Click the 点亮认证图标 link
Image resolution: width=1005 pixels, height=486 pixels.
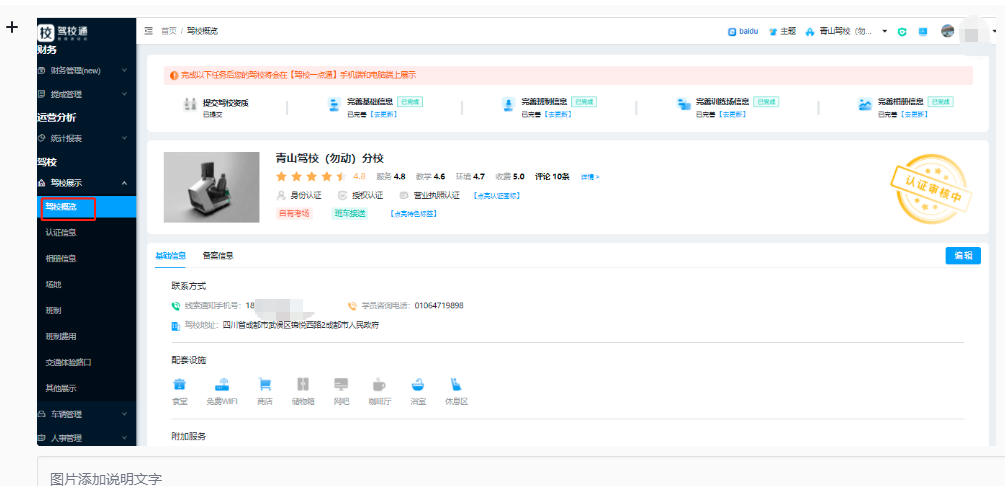(x=497, y=196)
